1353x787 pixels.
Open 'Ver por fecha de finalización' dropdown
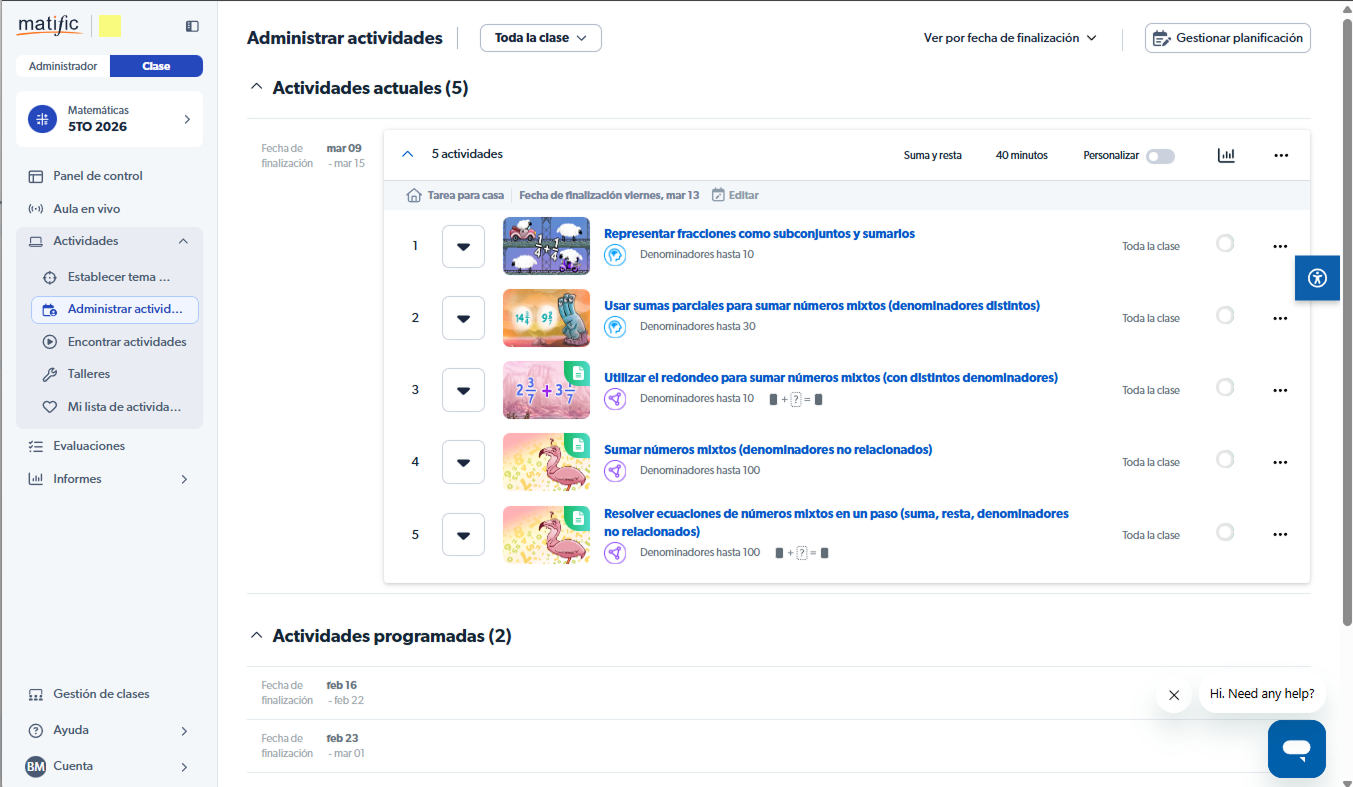tap(1010, 38)
